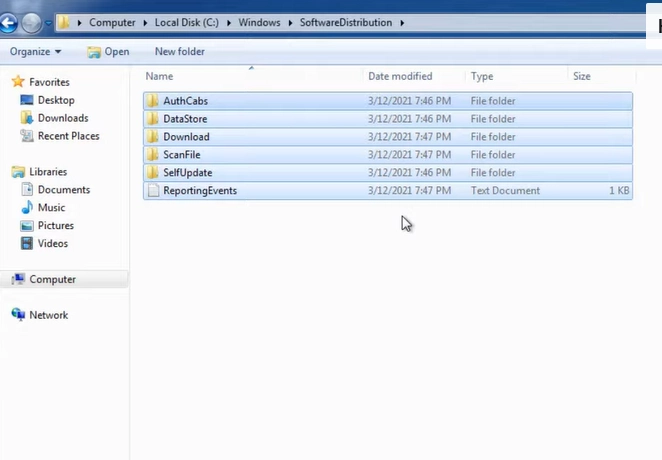This screenshot has height=460, width=662.
Task: Select SoftwareDistribution in the address breadcrumb
Action: pos(346,22)
